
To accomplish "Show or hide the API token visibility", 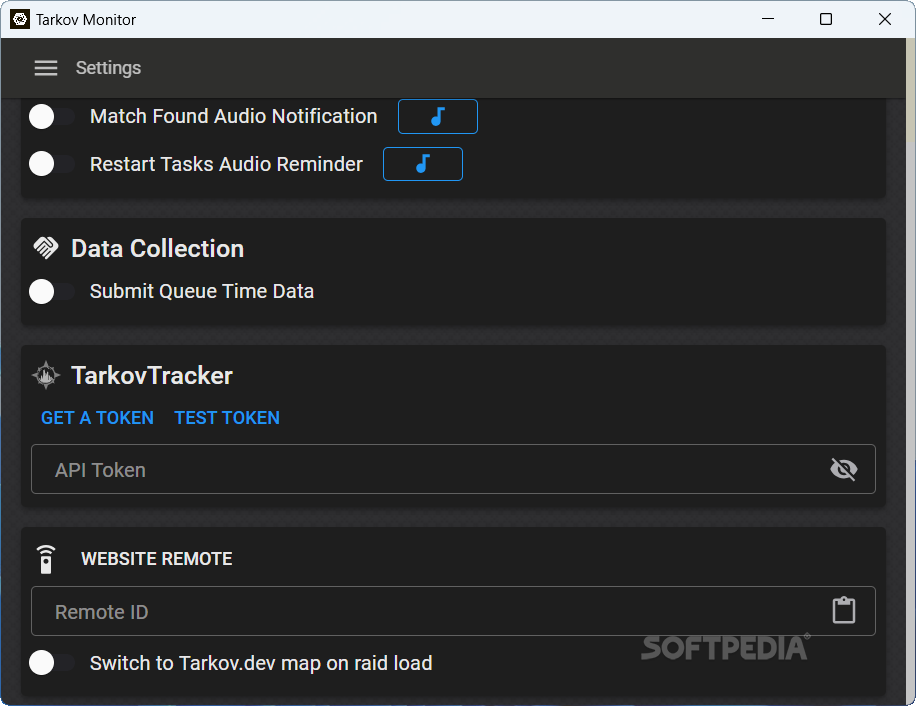I will click(844, 469).
